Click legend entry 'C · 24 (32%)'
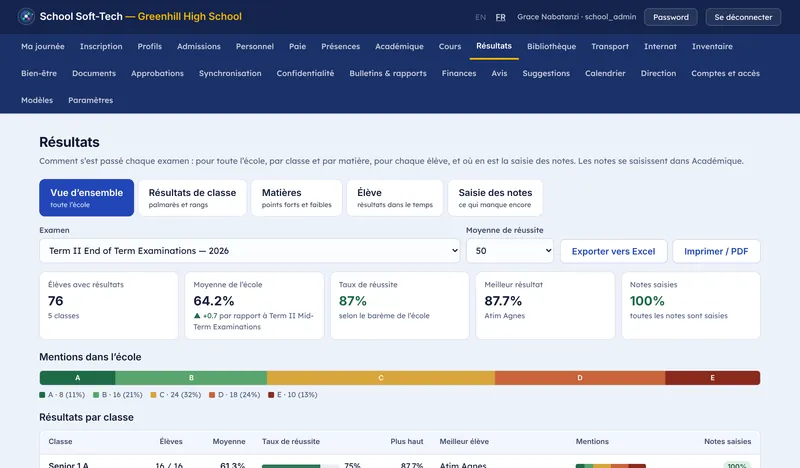The image size is (800, 468). point(176,395)
